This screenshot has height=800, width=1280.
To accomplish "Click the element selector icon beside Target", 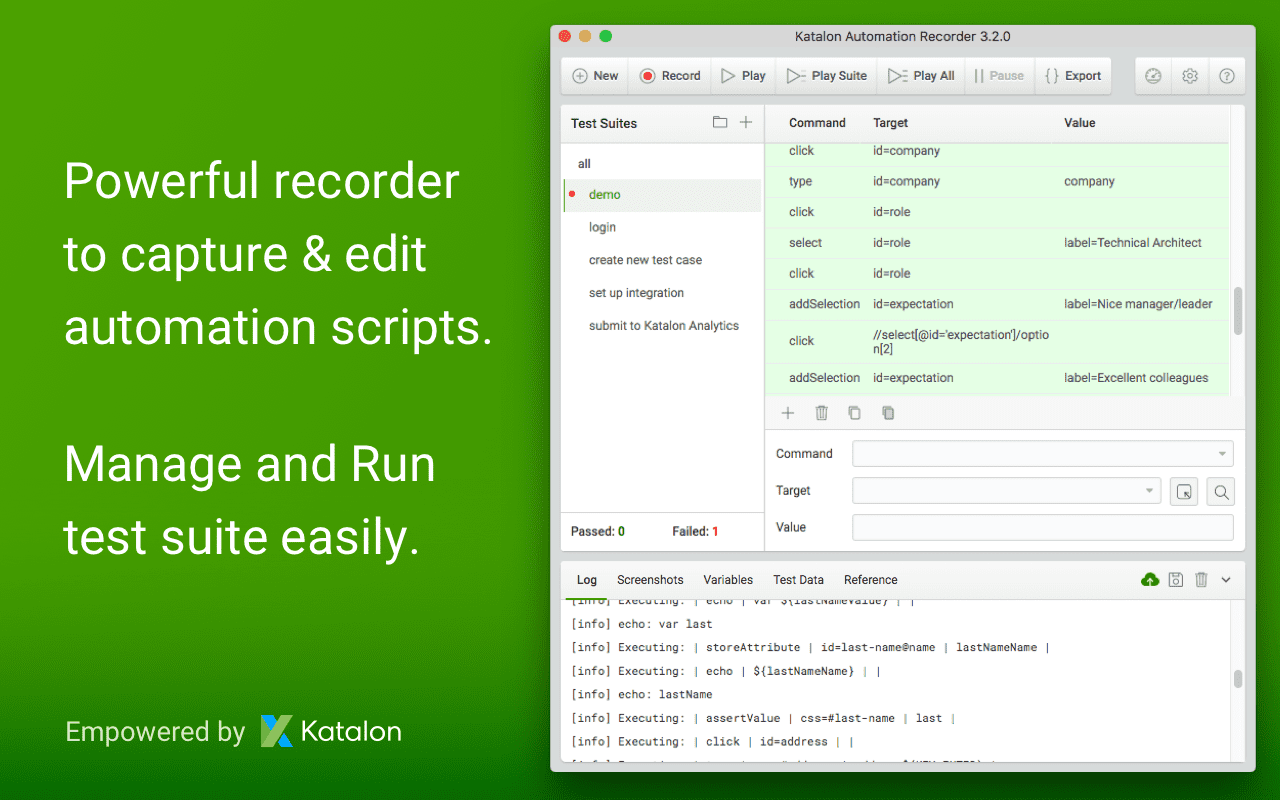I will click(1183, 491).
